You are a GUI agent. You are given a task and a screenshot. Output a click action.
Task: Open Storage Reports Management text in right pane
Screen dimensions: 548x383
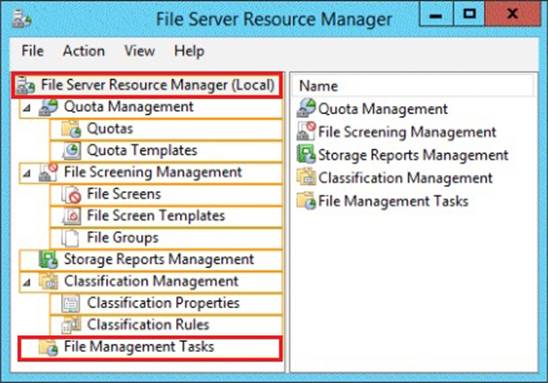pyautogui.click(x=413, y=155)
